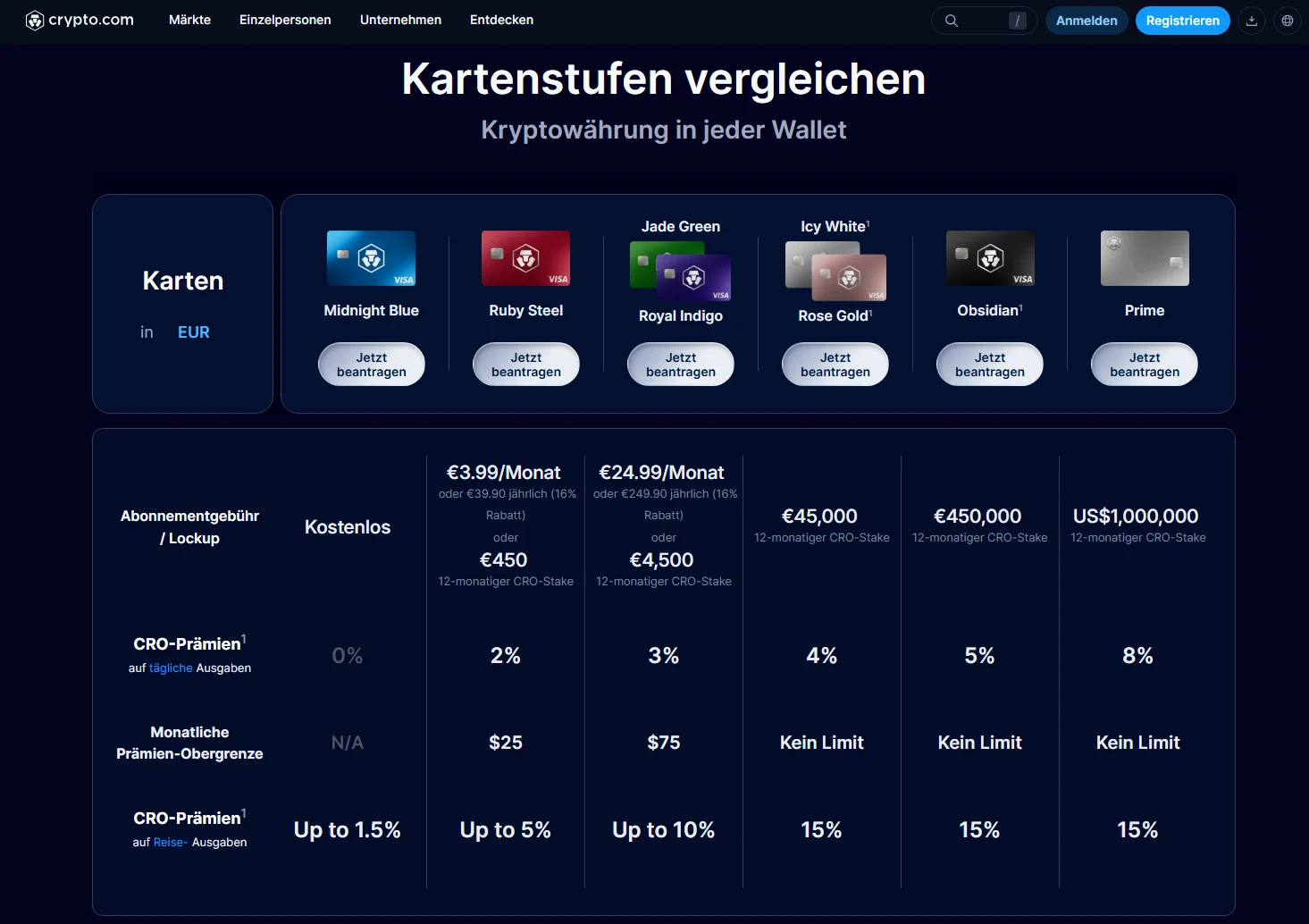Click the Obsidian card image
The width and height of the screenshot is (1309, 924).
click(x=990, y=258)
